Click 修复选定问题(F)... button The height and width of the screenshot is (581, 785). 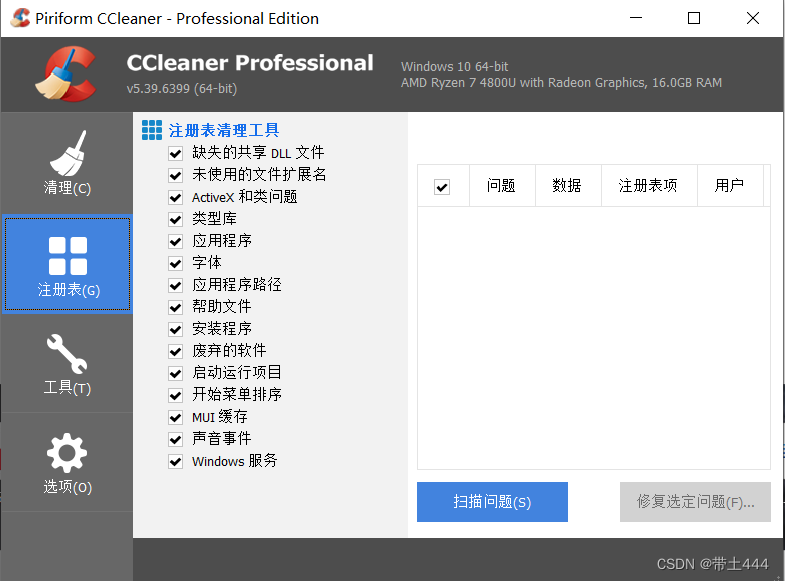(x=695, y=502)
